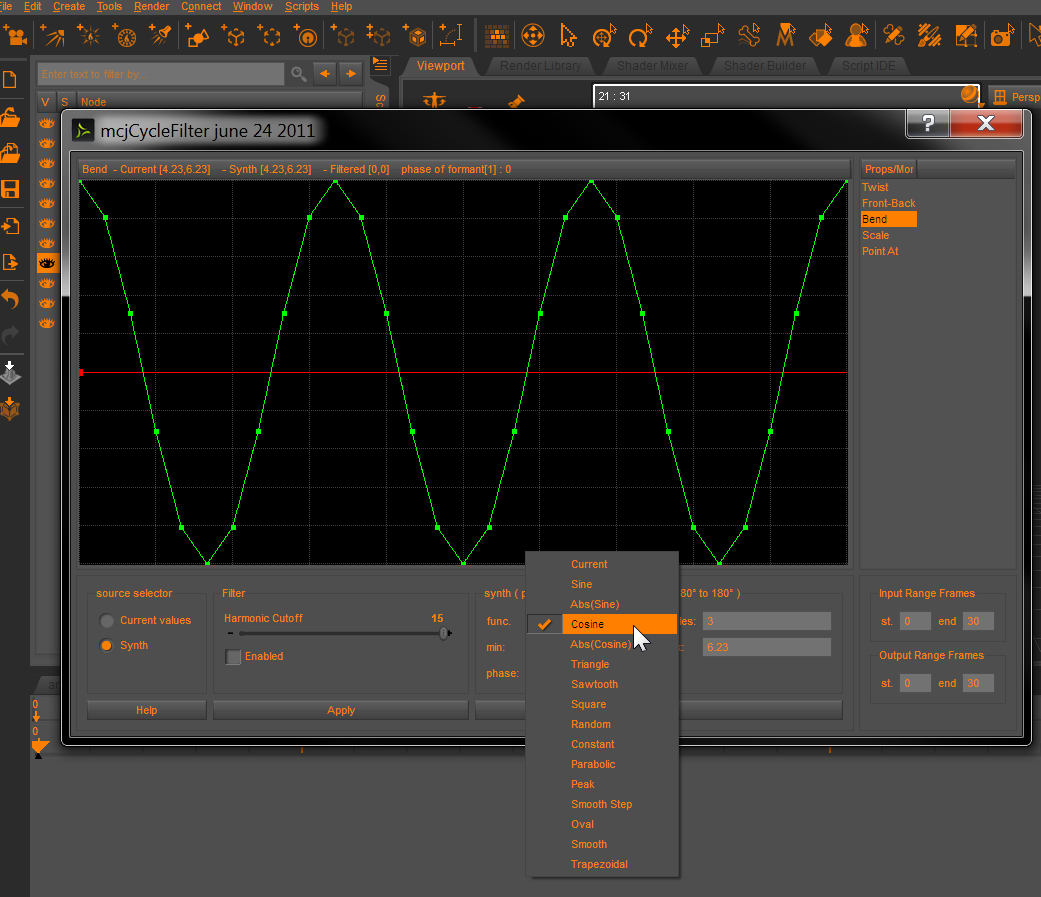Click the camera render icon in top toolbar
This screenshot has width=1041, height=897.
click(1000, 37)
